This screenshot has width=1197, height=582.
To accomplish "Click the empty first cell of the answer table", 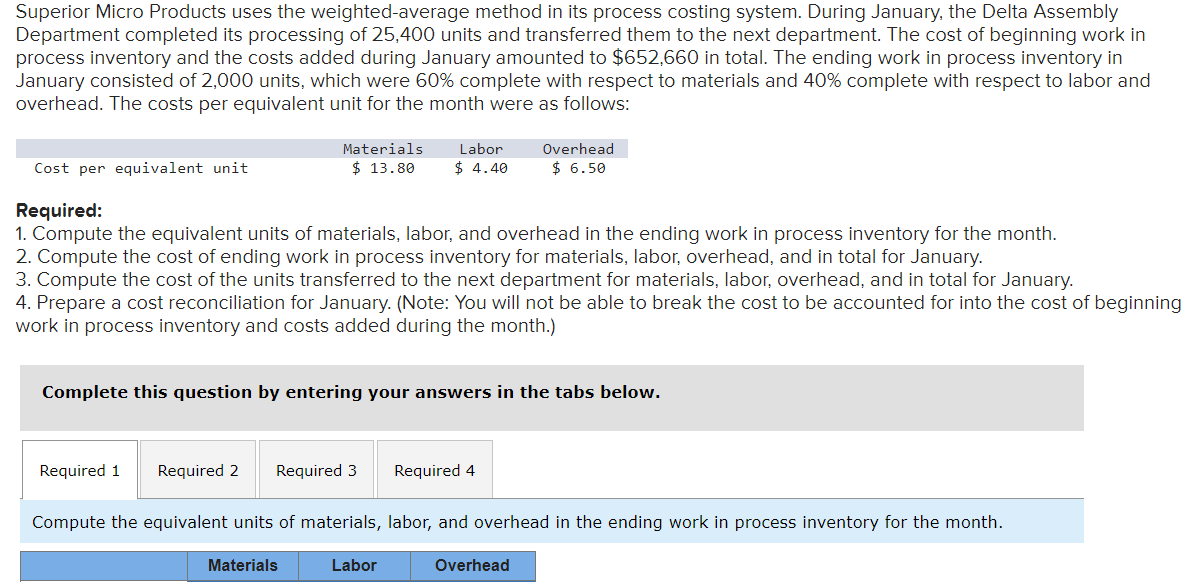I will tap(102, 565).
